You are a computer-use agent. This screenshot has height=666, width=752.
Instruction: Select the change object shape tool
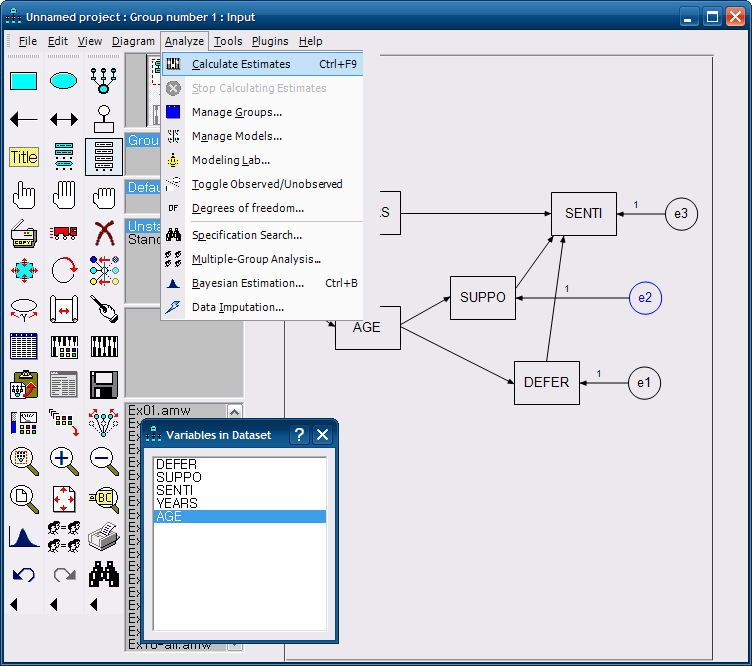coord(24,271)
